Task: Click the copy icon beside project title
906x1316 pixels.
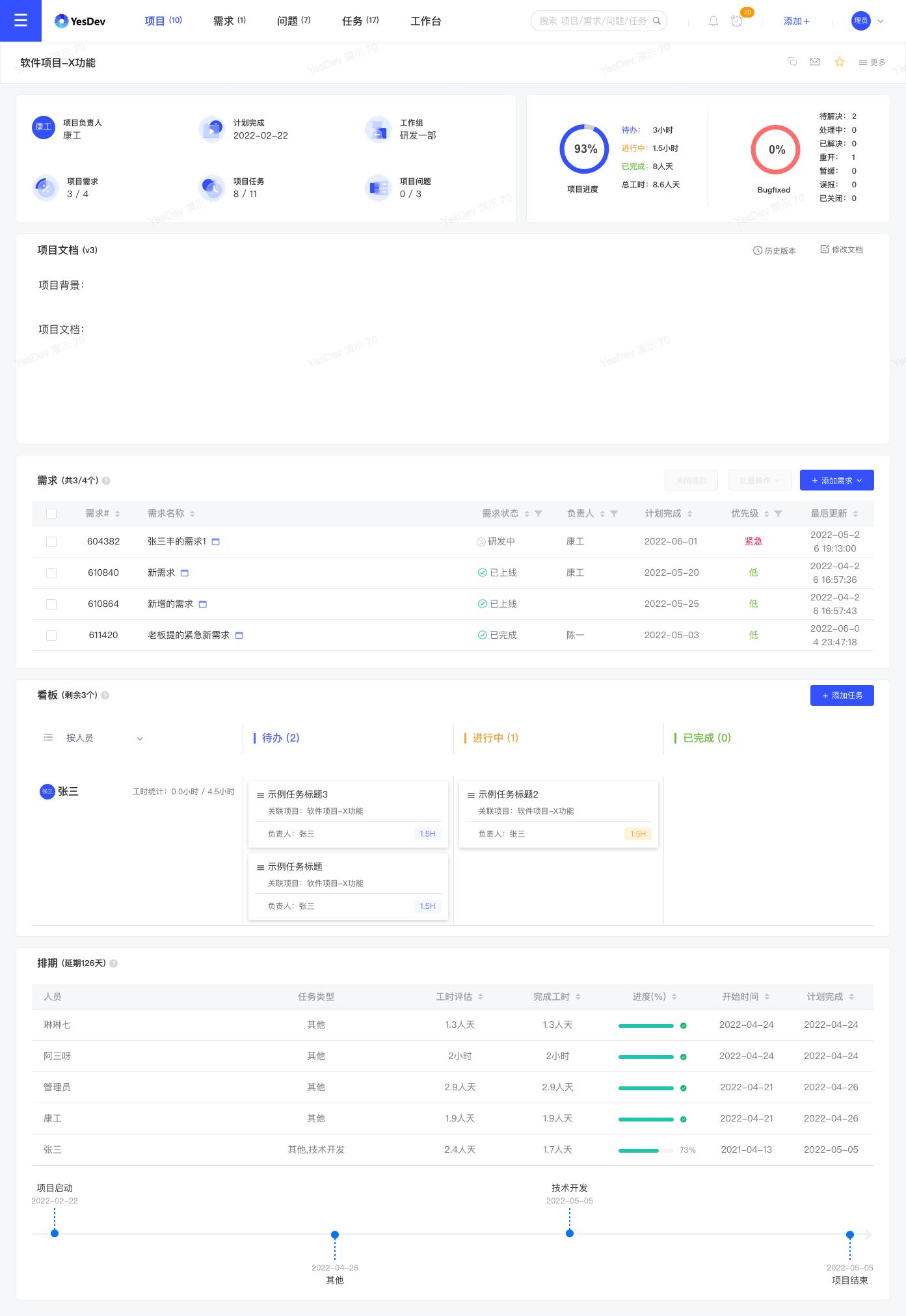Action: coord(792,62)
